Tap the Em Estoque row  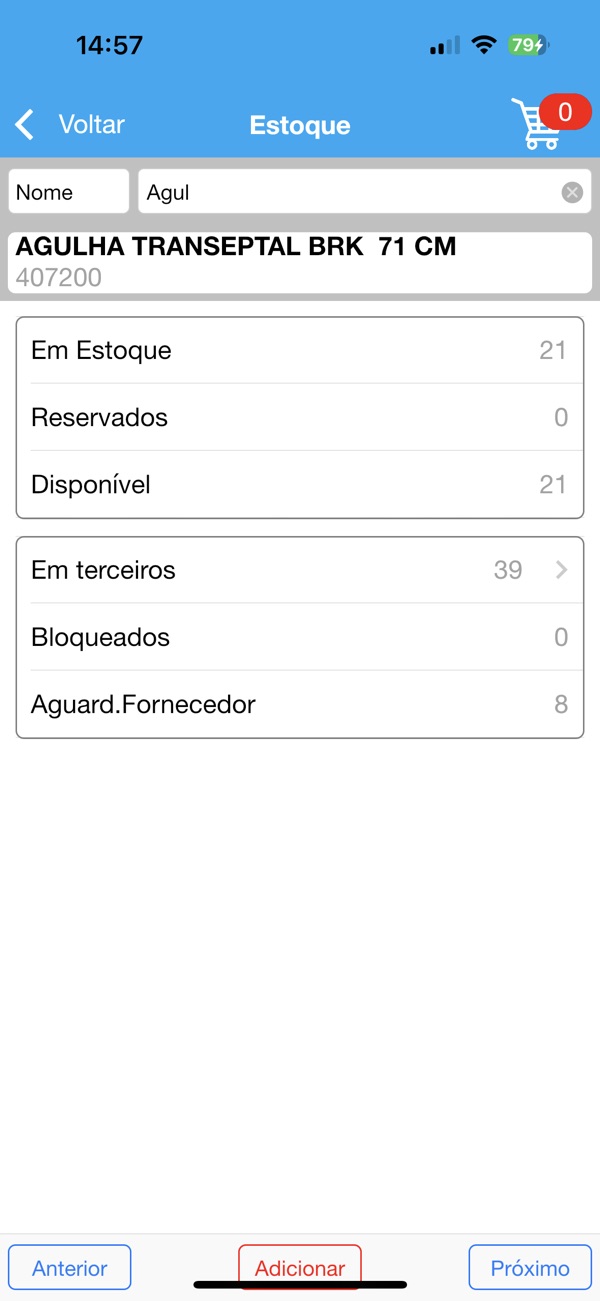coord(300,351)
